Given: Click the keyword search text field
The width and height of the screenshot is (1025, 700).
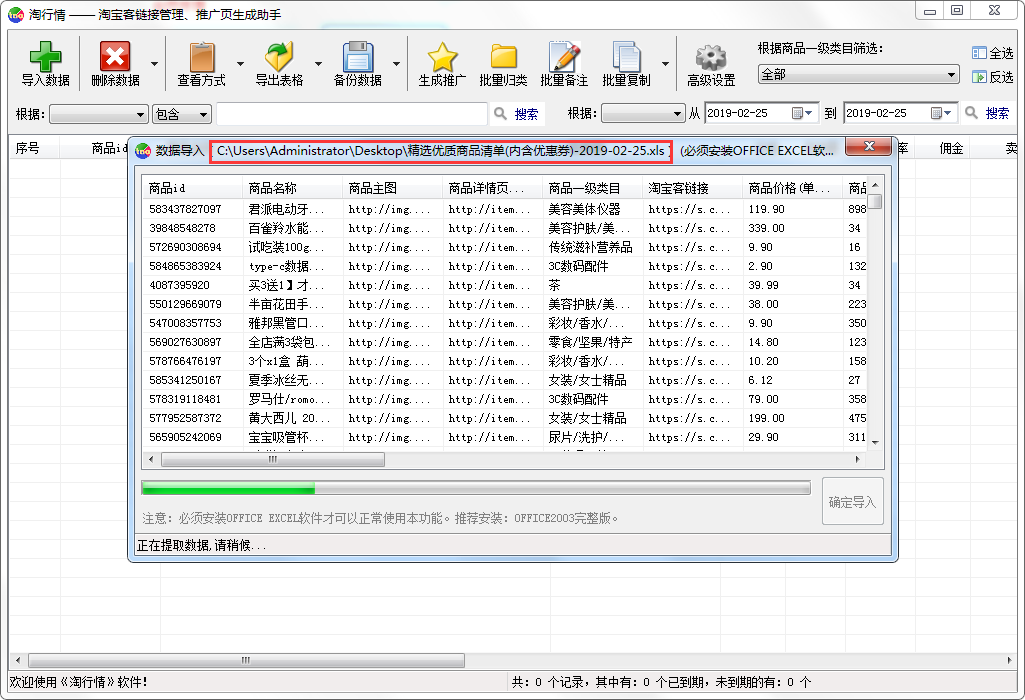Looking at the screenshot, I should 352,114.
